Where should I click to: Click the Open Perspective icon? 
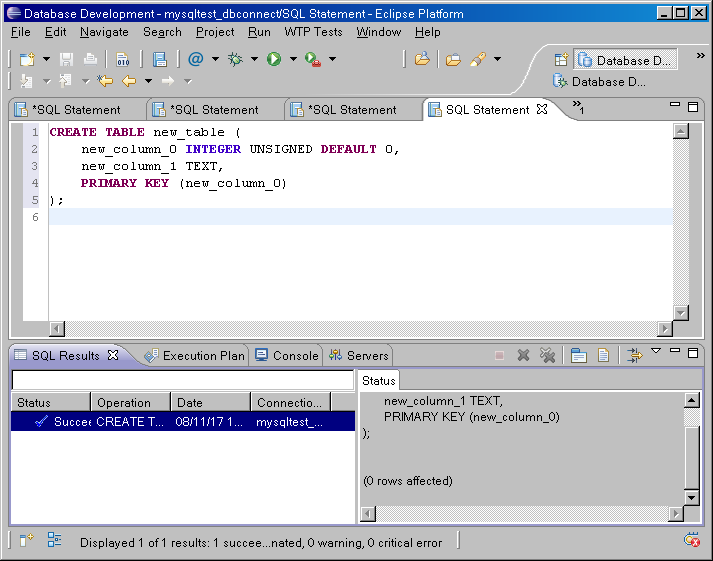pos(561,60)
